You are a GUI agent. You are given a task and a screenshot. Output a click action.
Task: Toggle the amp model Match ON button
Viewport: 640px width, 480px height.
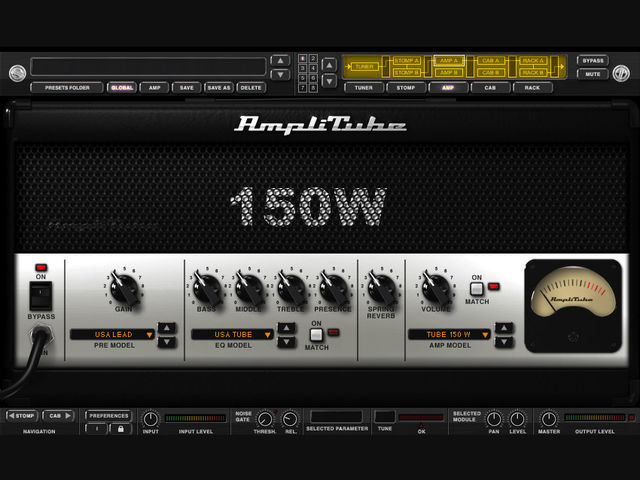point(476,289)
